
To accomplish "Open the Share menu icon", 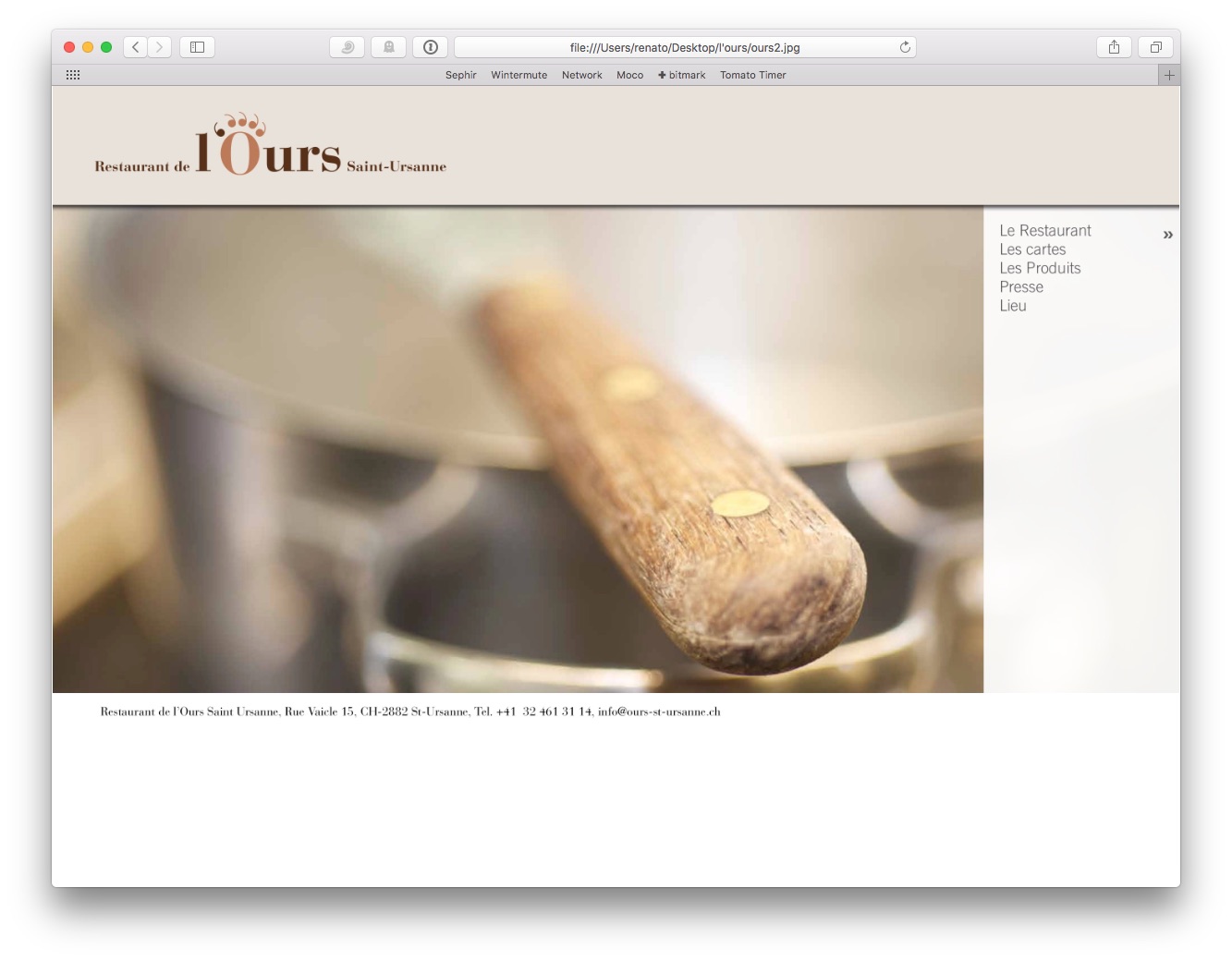I will coord(1114,47).
